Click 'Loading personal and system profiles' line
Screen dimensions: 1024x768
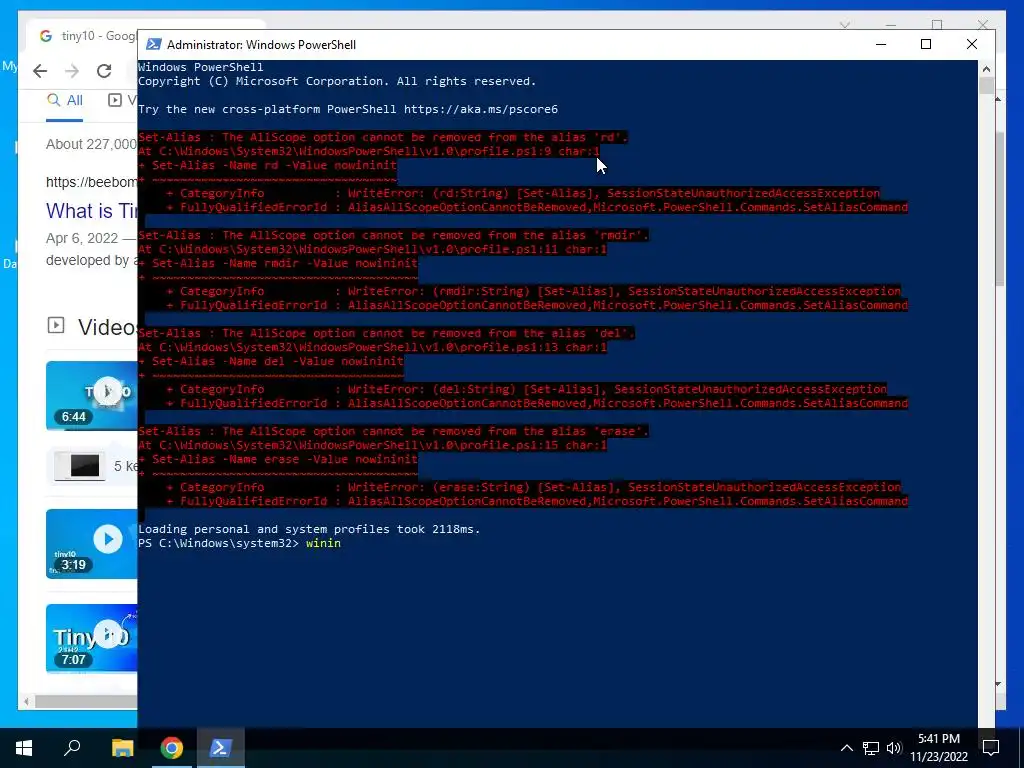click(309, 529)
